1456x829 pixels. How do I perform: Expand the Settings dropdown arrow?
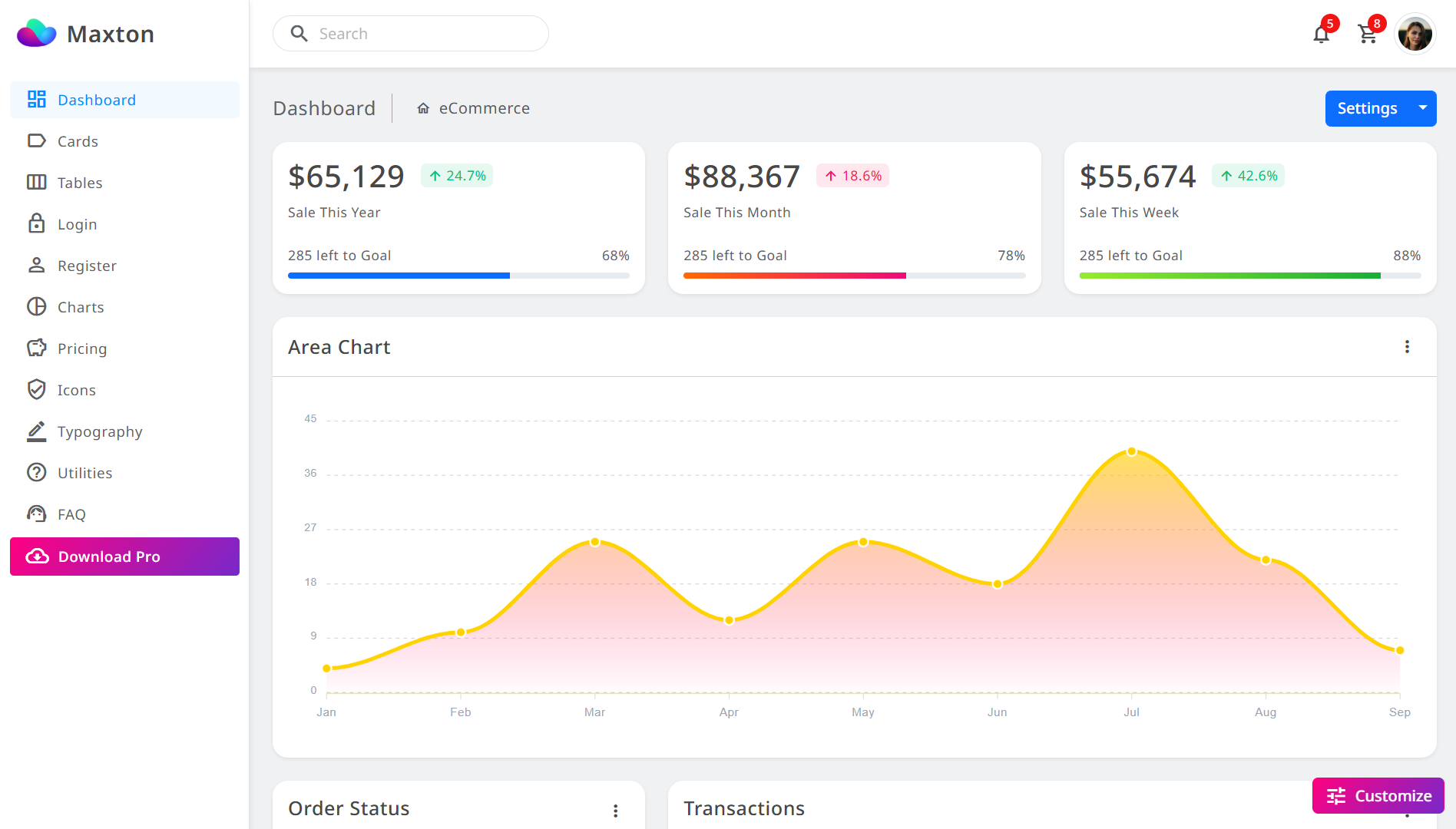1422,108
